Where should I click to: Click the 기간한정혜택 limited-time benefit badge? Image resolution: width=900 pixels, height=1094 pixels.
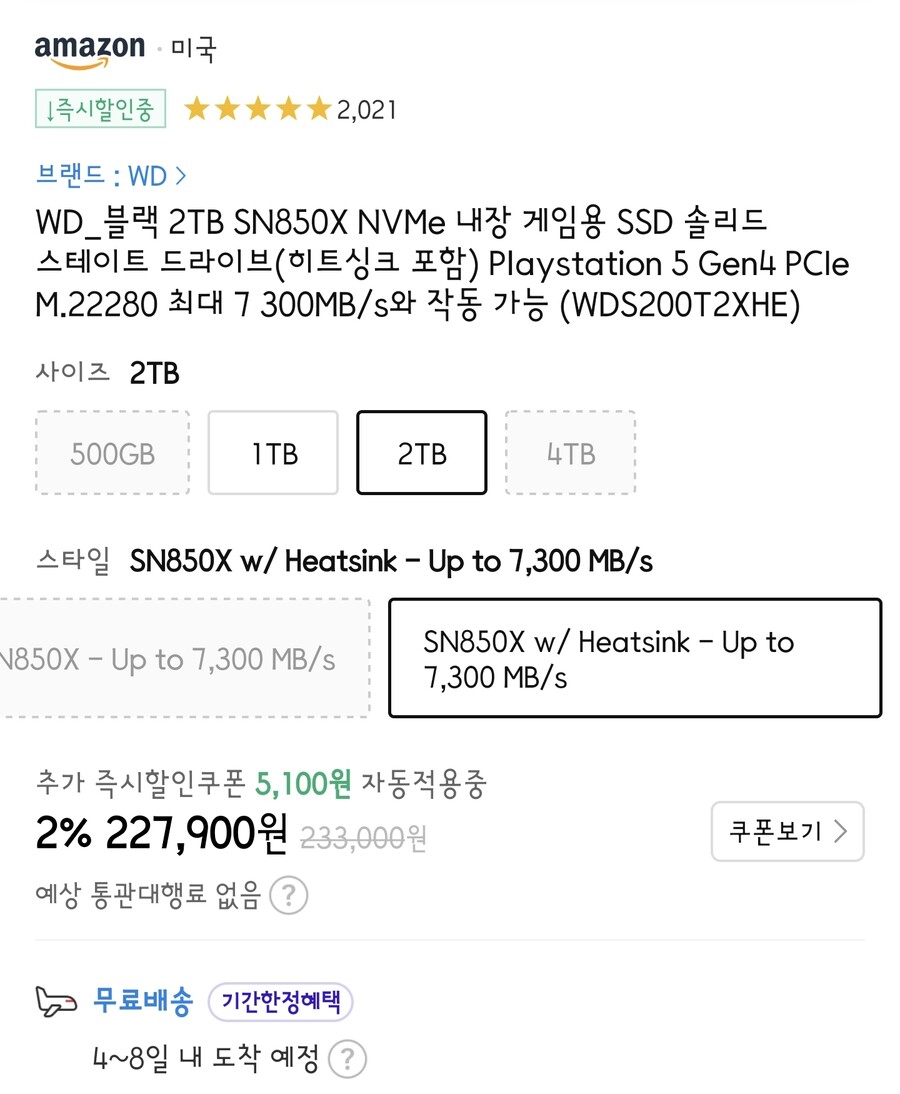tap(280, 1003)
